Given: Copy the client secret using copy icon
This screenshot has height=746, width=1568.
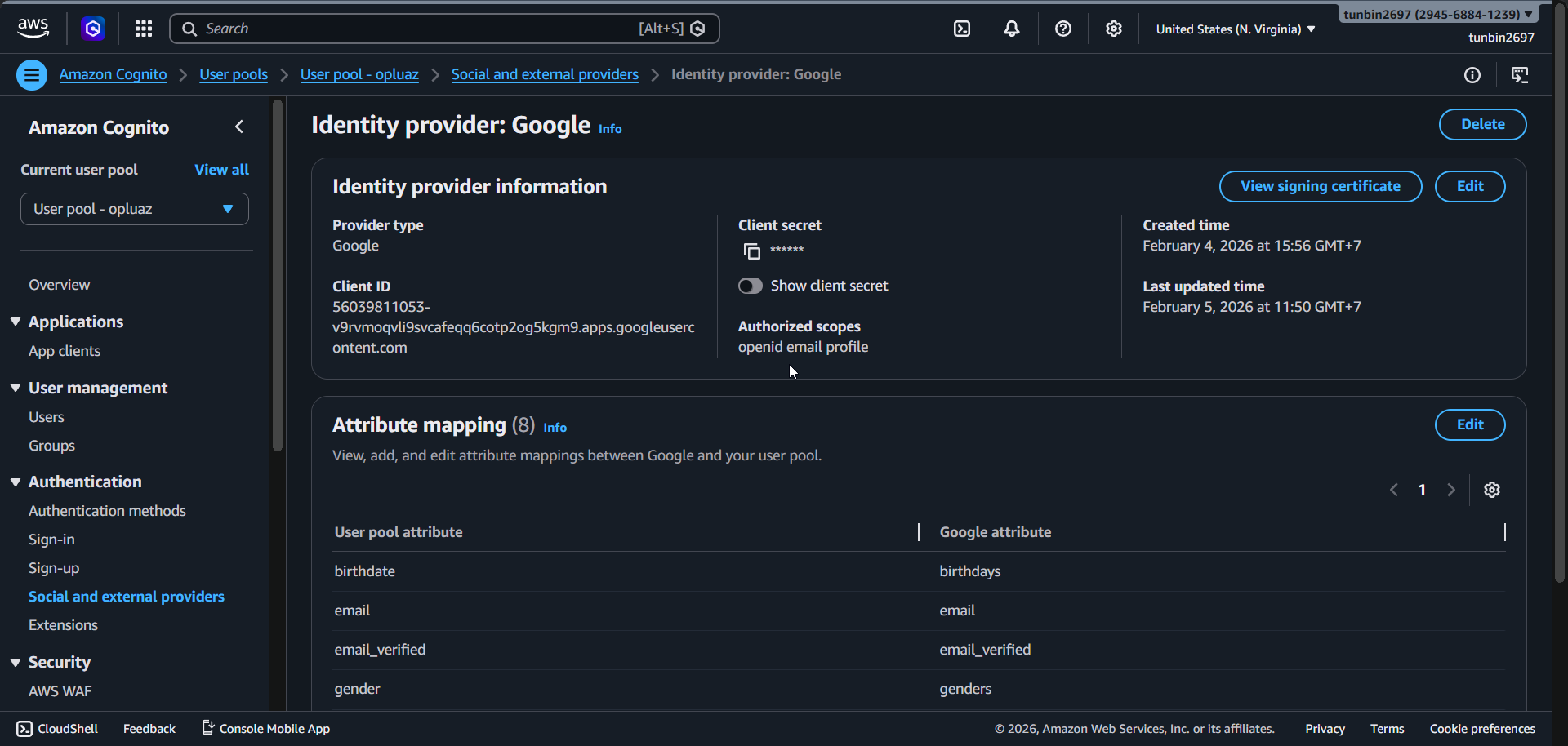Looking at the screenshot, I should tap(751, 251).
